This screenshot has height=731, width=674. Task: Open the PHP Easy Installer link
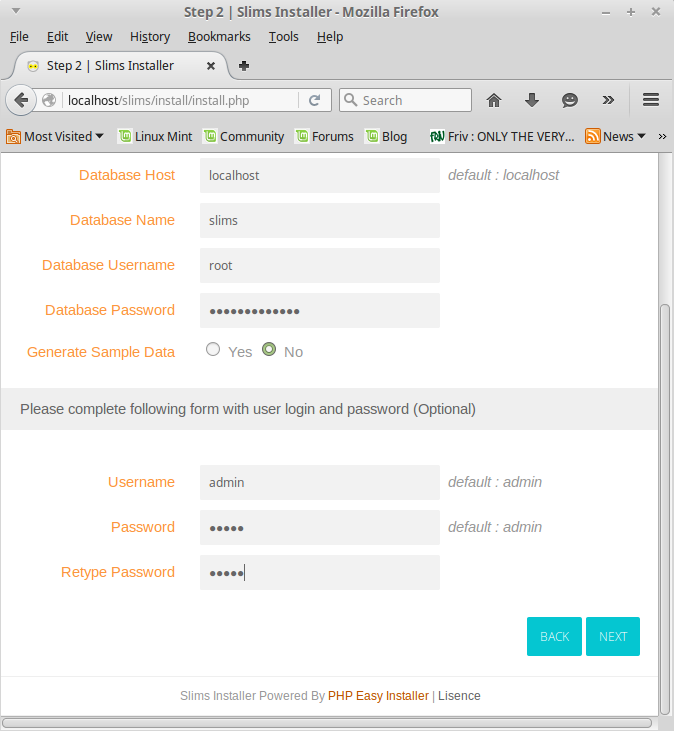coord(378,696)
